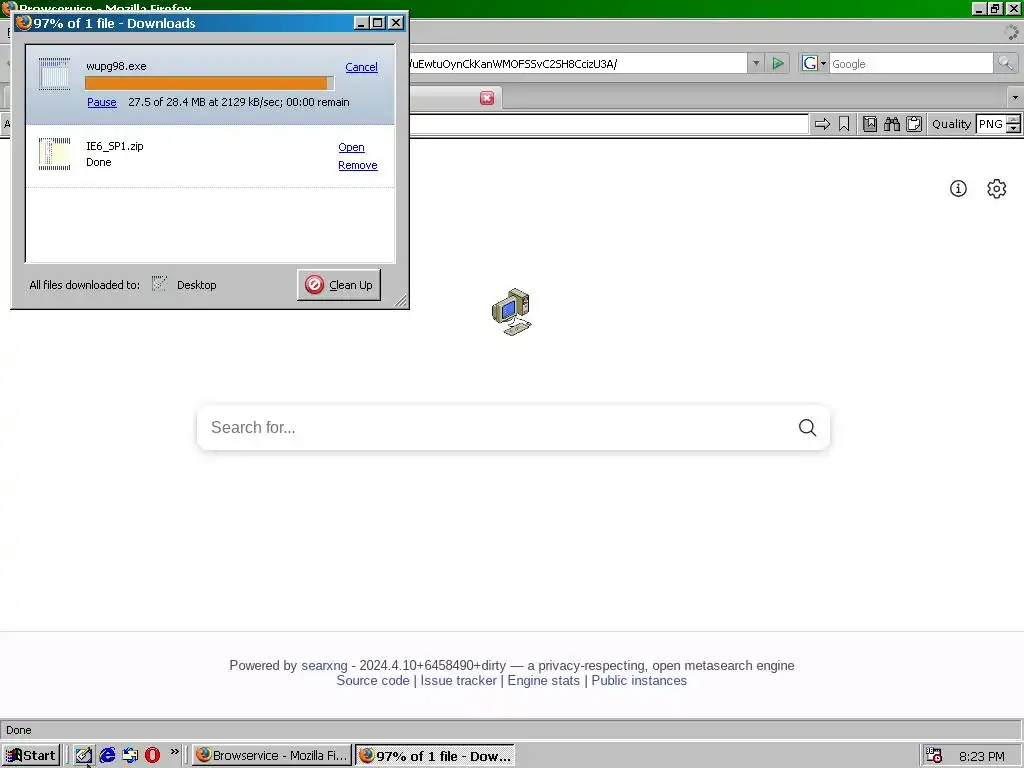Click the magnifier search button in Firefox toolbar
Screen dimensions: 1024x768
point(1005,63)
